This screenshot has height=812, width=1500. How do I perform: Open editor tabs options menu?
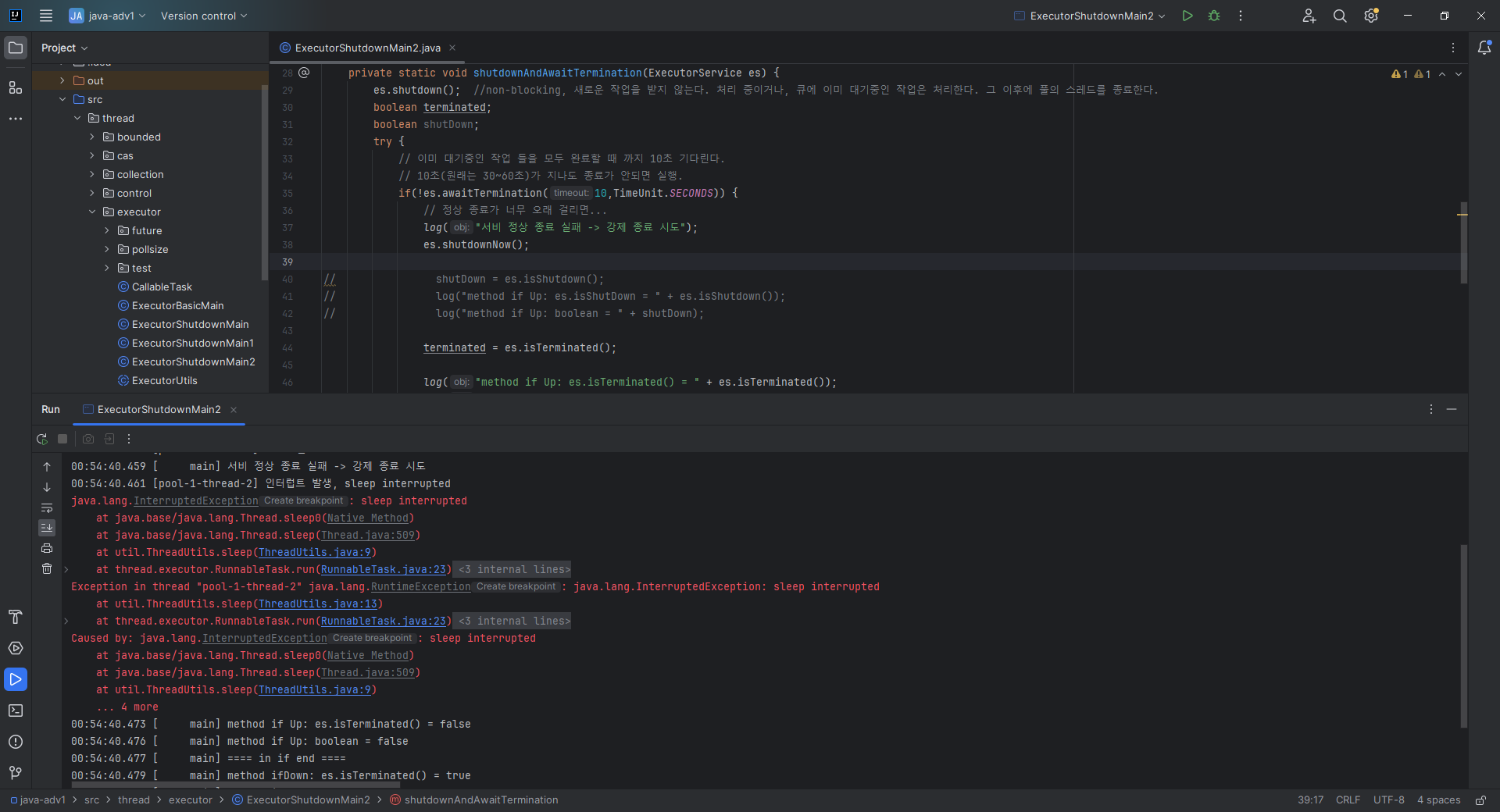(x=1453, y=48)
